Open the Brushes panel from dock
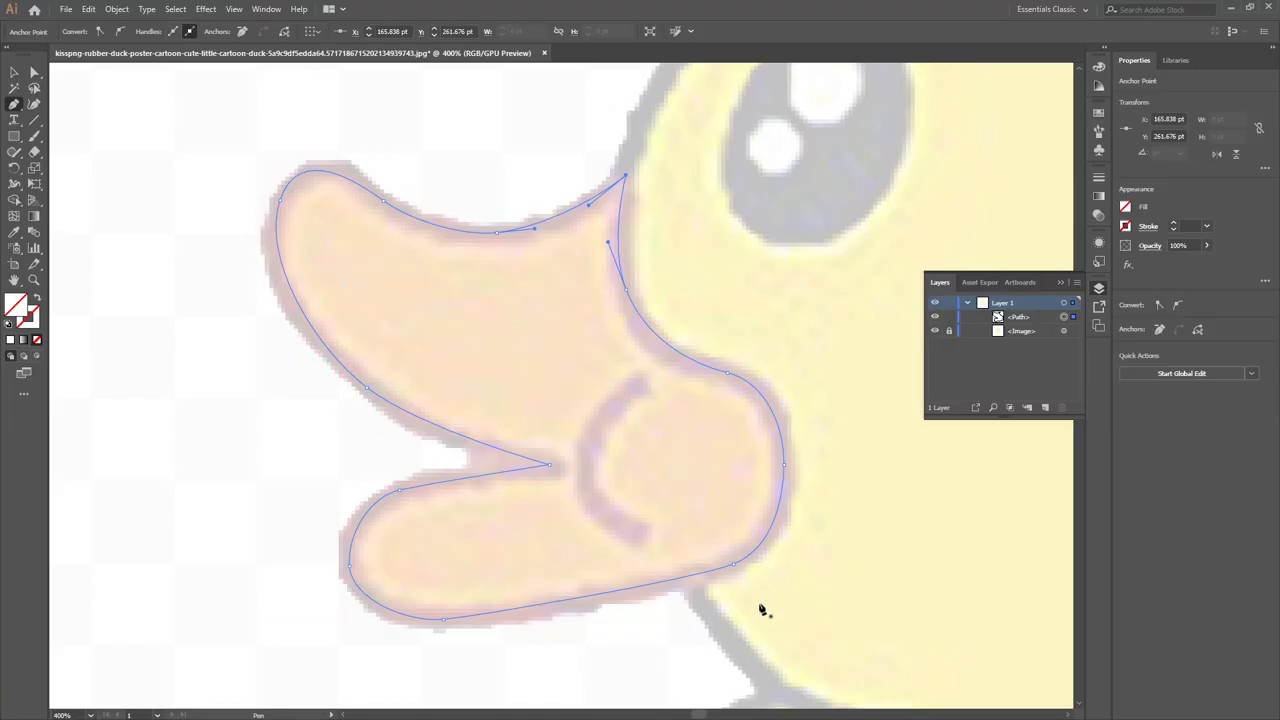This screenshot has height=720, width=1280. click(1099, 131)
